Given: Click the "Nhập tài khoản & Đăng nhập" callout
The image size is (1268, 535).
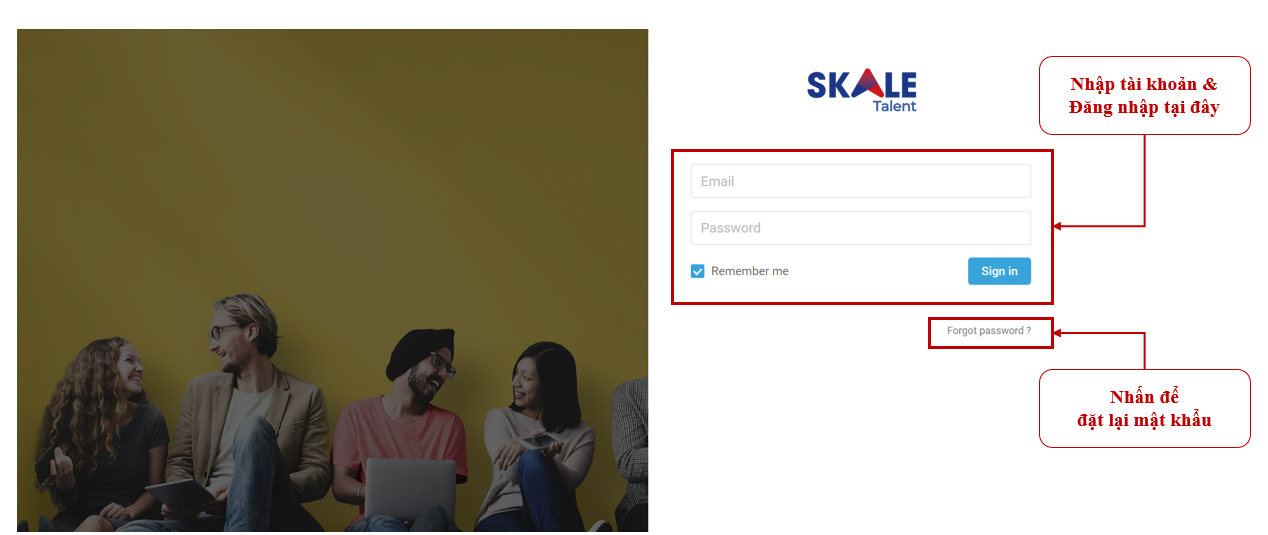Looking at the screenshot, I should [x=1145, y=96].
